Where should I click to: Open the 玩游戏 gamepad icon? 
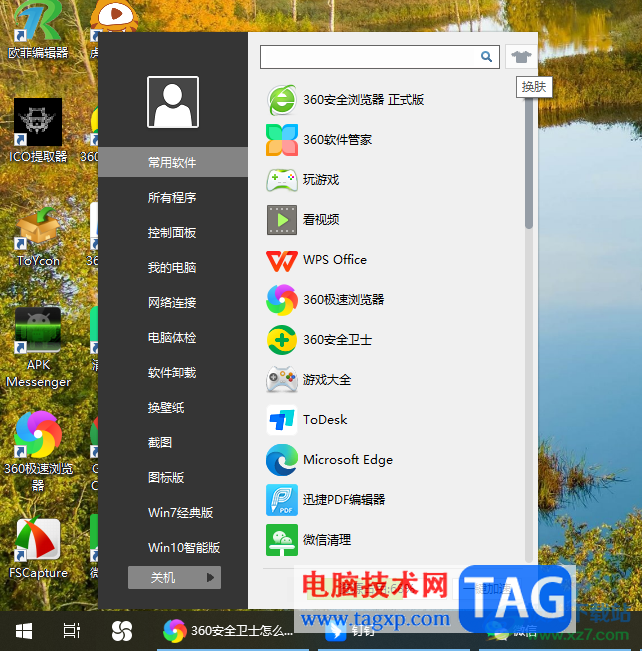tap(282, 180)
